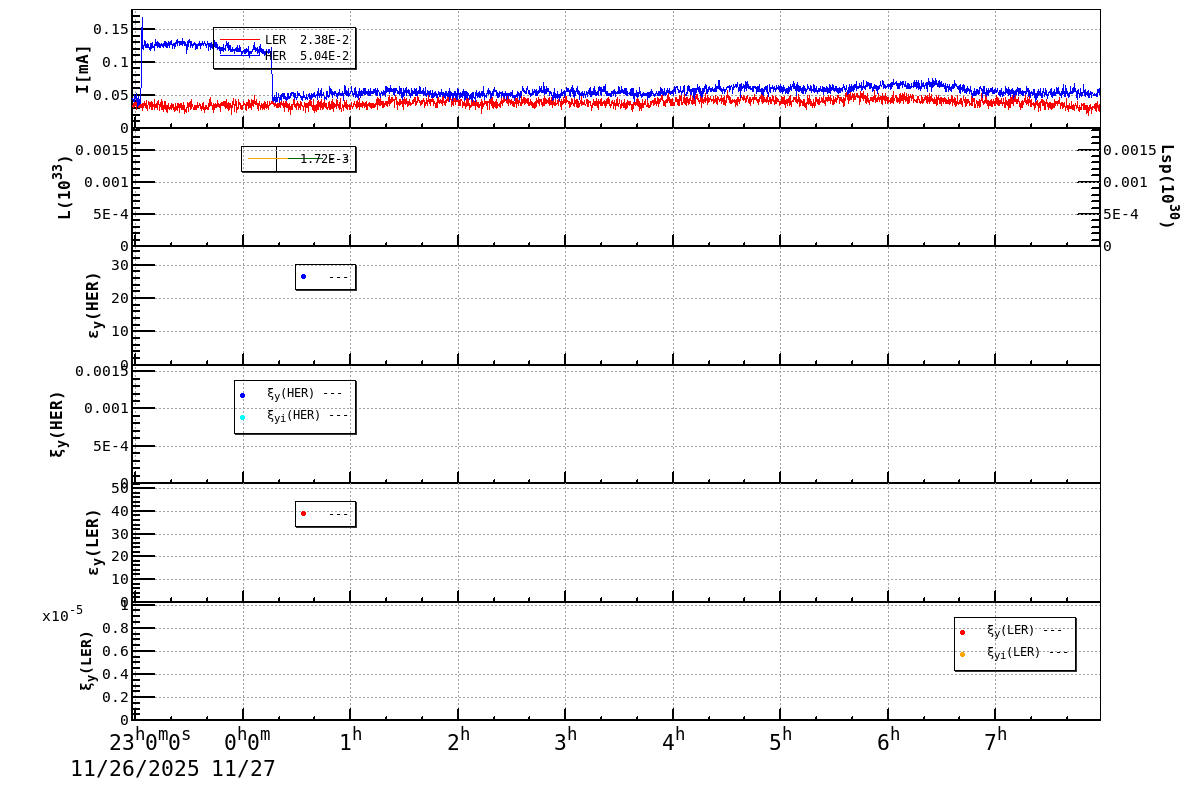
Task: Click the Lsp(10^30) right axis title
Action: [1168, 187]
